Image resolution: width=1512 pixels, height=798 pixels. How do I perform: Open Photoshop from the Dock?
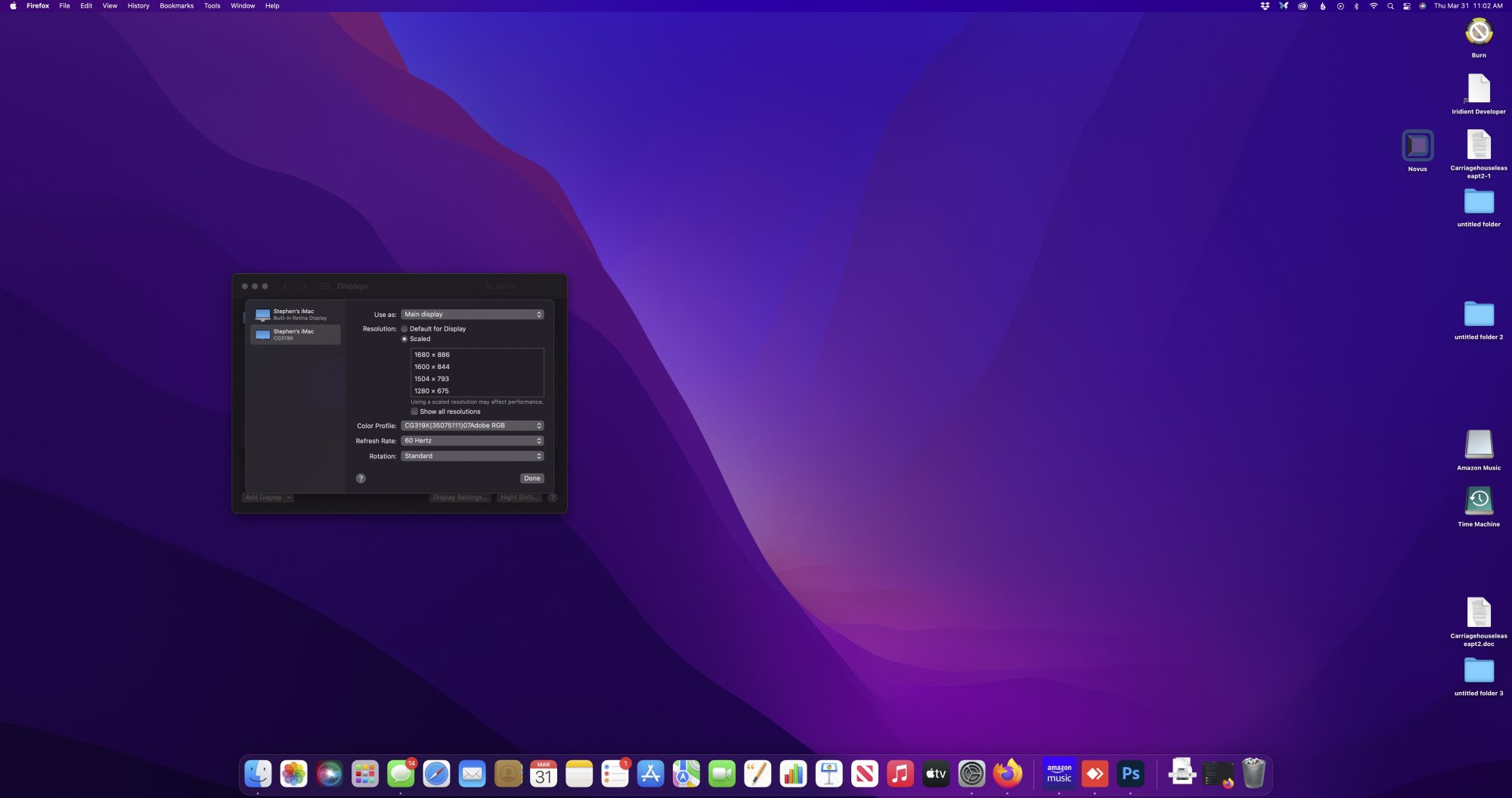tap(1130, 773)
